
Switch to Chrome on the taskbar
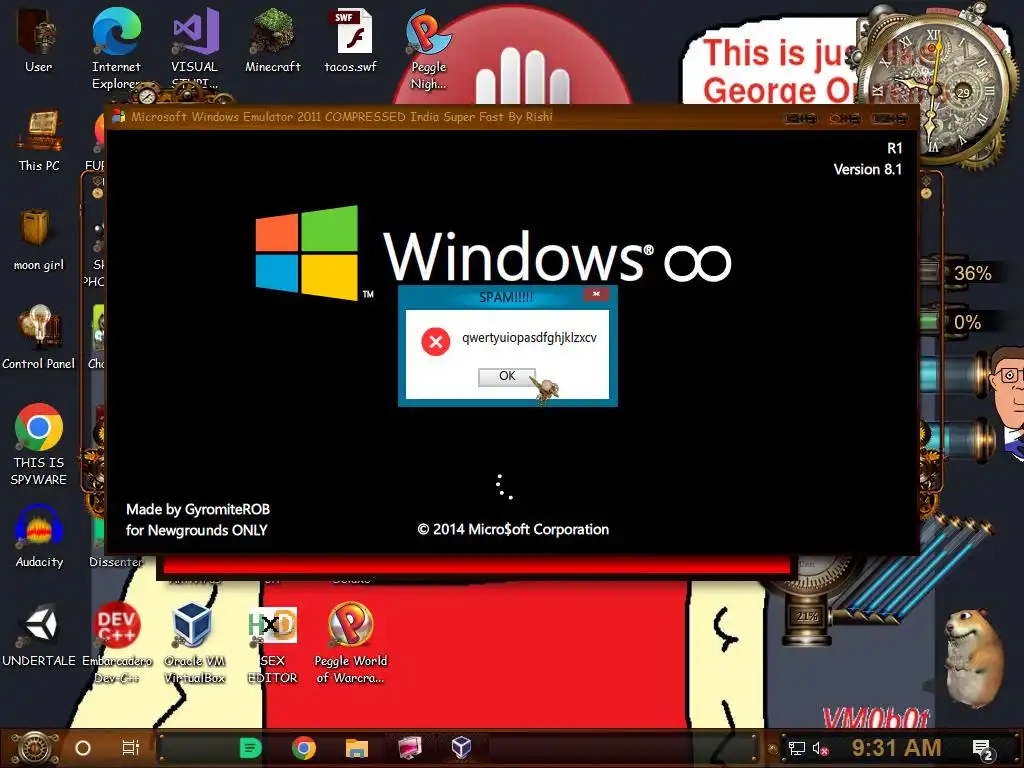304,748
